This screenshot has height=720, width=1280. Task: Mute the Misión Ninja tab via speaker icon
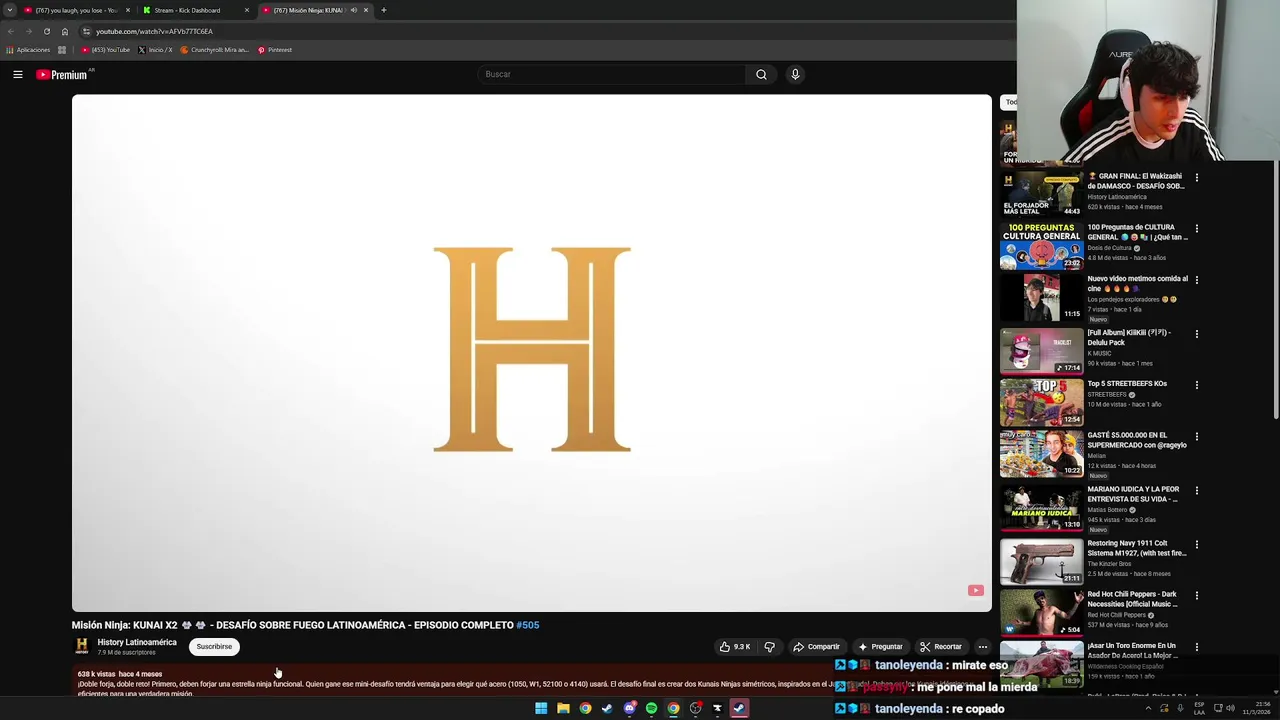(353, 10)
